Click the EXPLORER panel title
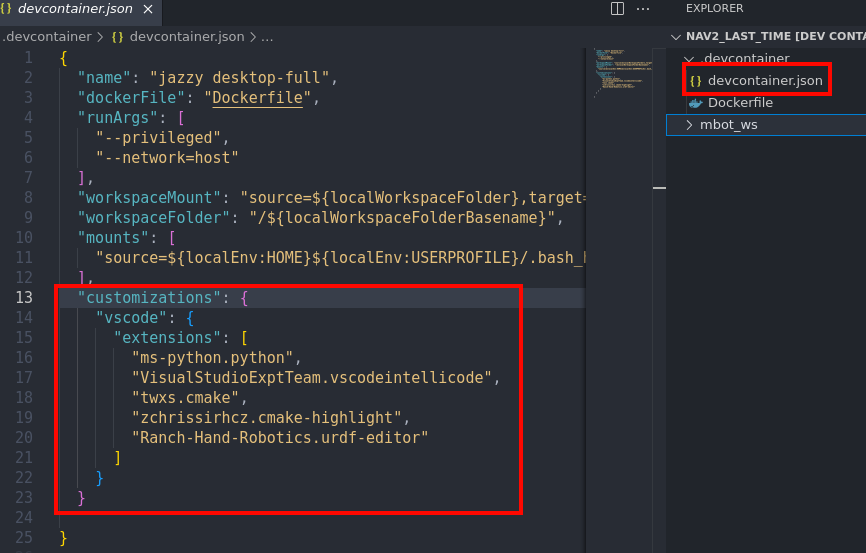 coord(714,8)
